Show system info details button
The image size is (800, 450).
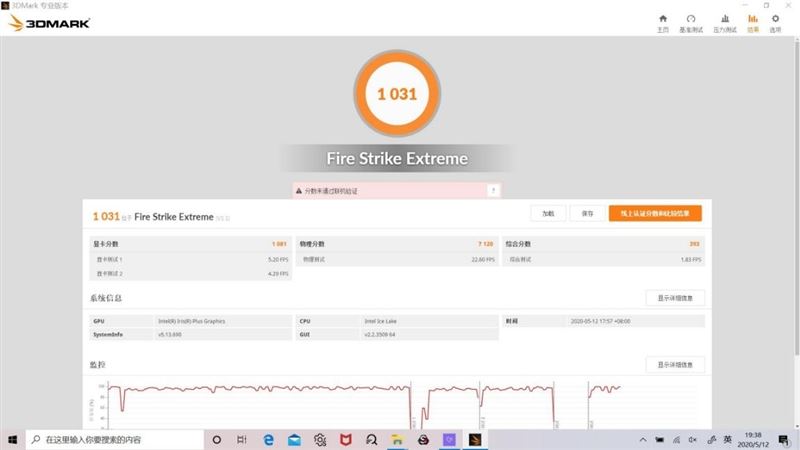pyautogui.click(x=674, y=298)
